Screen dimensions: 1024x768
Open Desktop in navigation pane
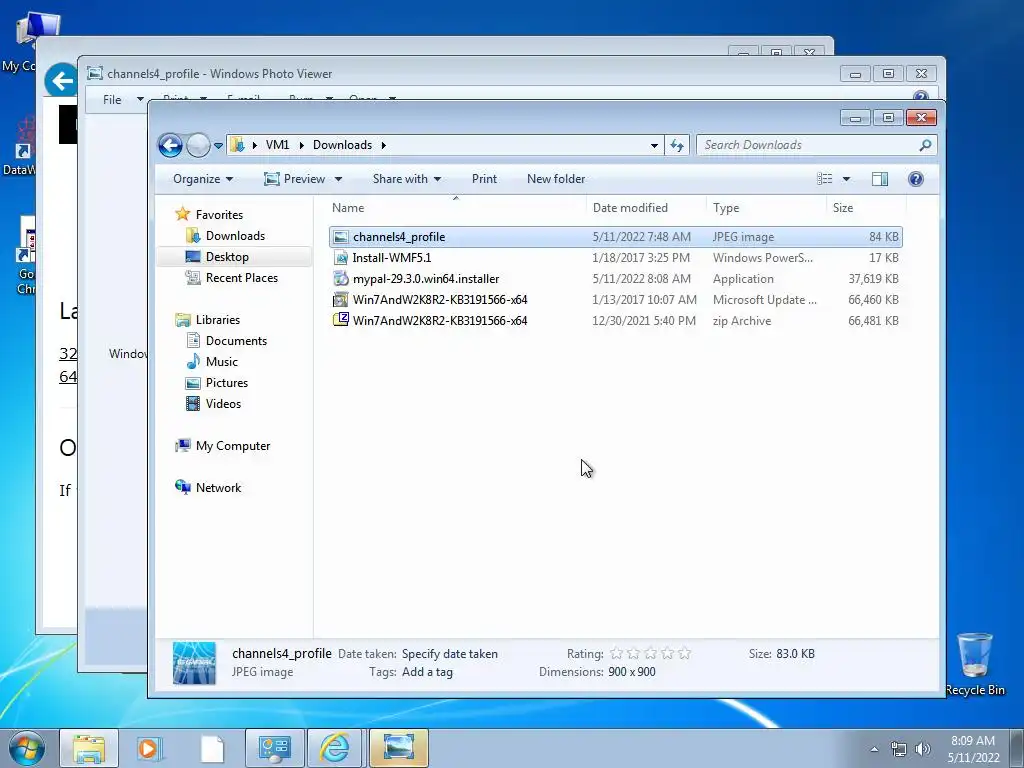pyautogui.click(x=227, y=257)
